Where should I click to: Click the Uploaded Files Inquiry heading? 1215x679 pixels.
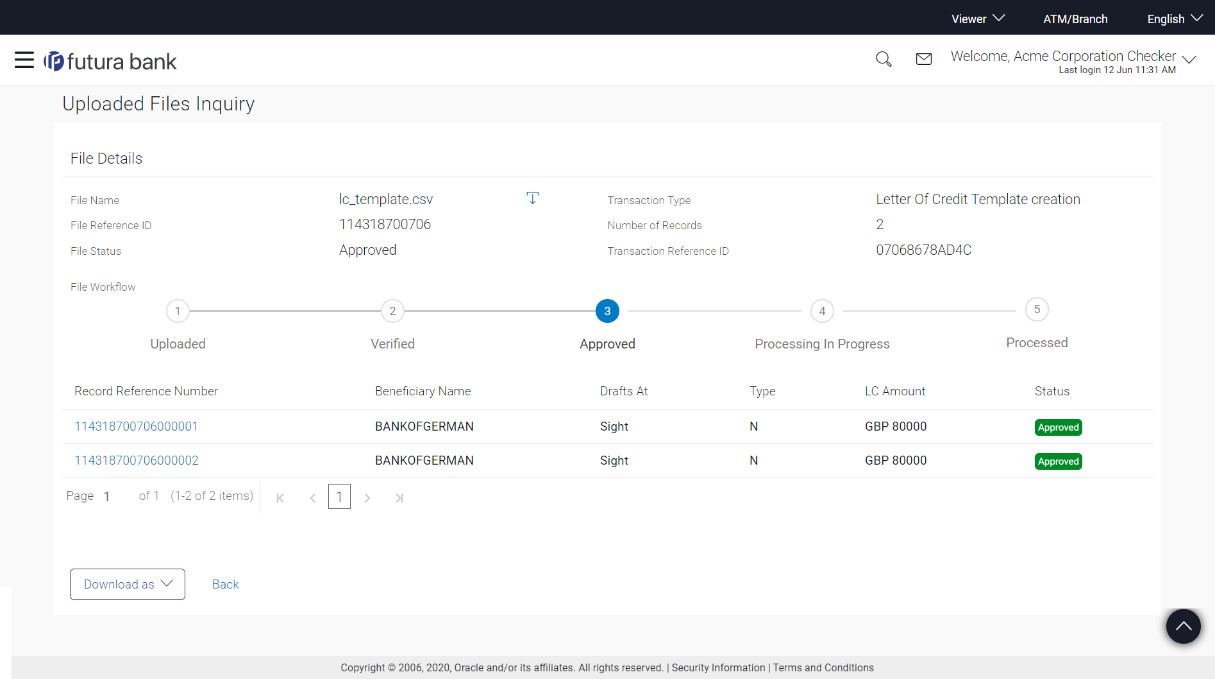click(x=158, y=104)
